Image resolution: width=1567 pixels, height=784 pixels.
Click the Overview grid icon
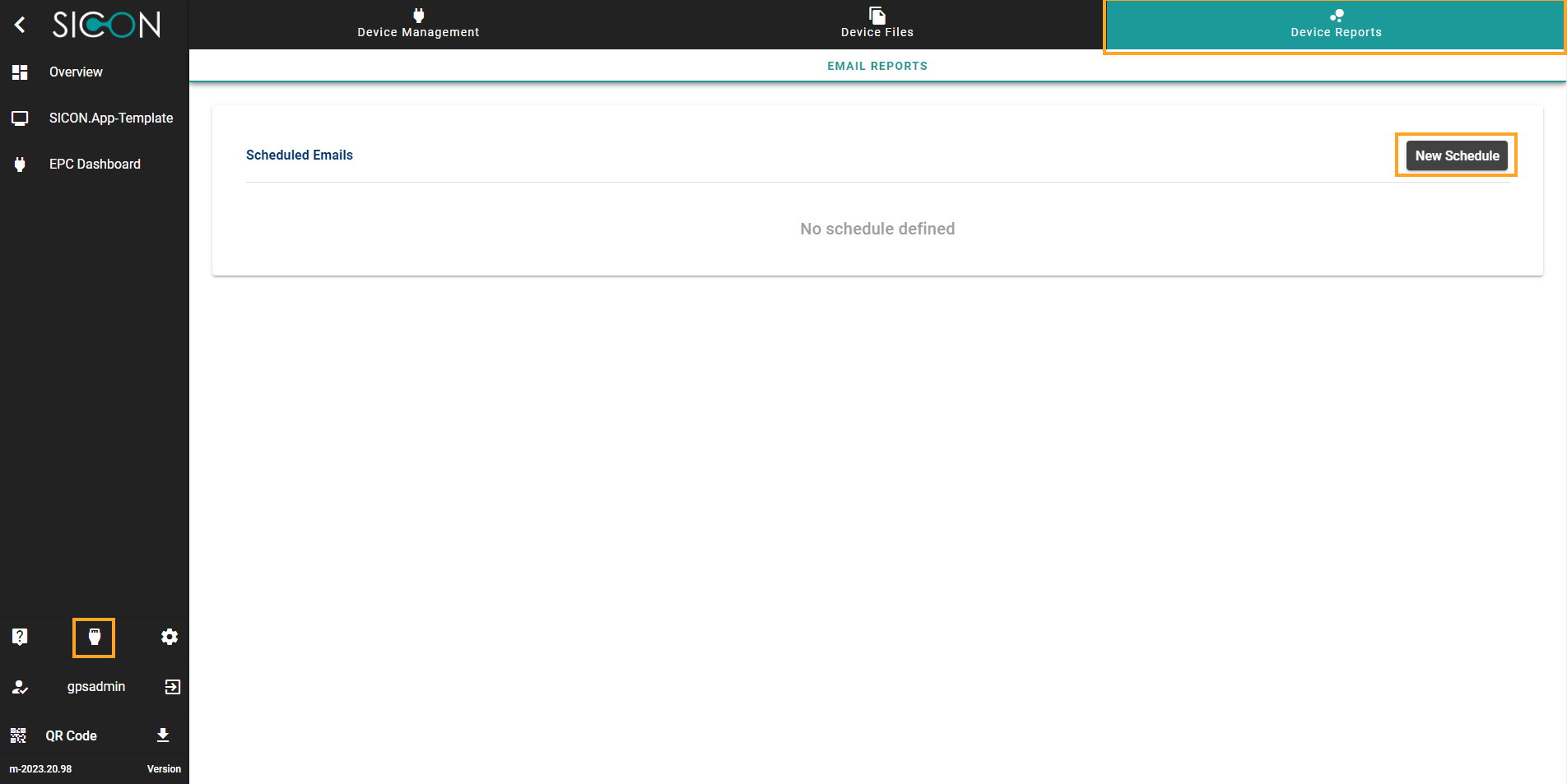click(19, 72)
